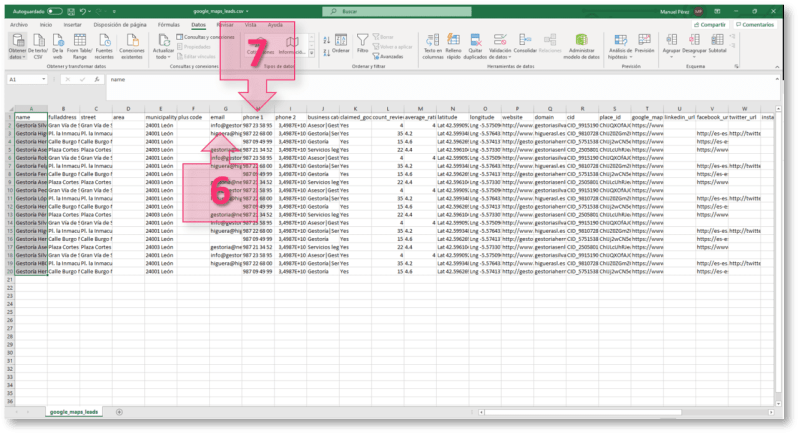The height and width of the screenshot is (434, 799).
Task: Select the Información geography data type
Action: pos(292,45)
